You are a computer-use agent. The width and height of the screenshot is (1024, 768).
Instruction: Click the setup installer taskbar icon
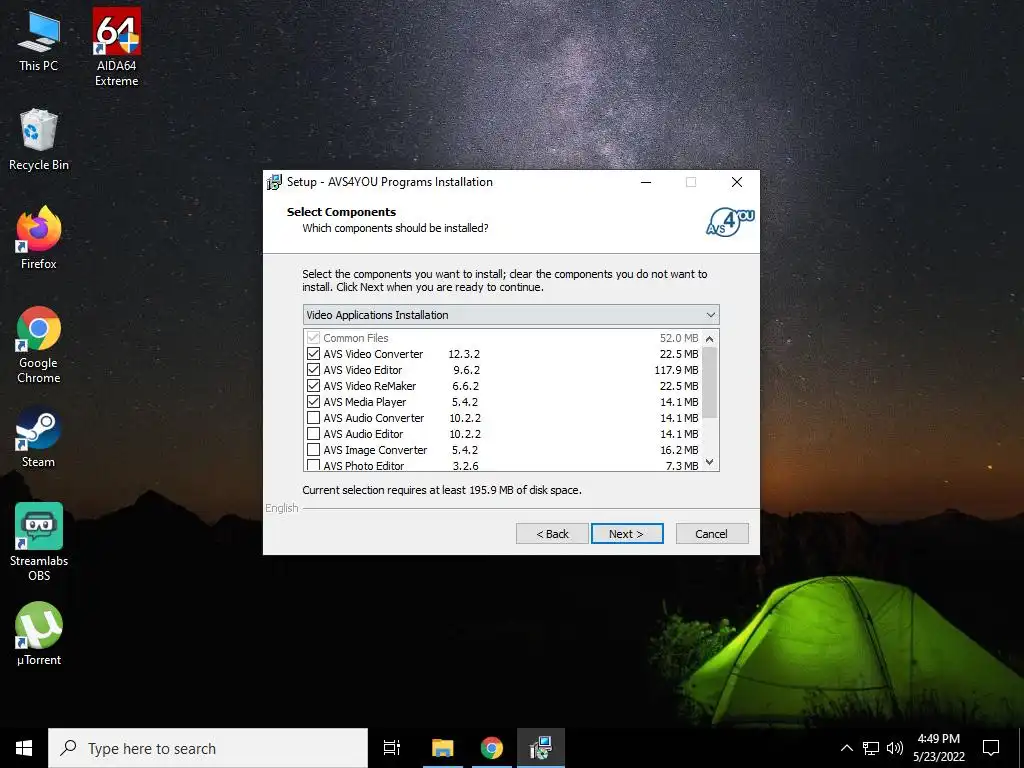coord(541,748)
